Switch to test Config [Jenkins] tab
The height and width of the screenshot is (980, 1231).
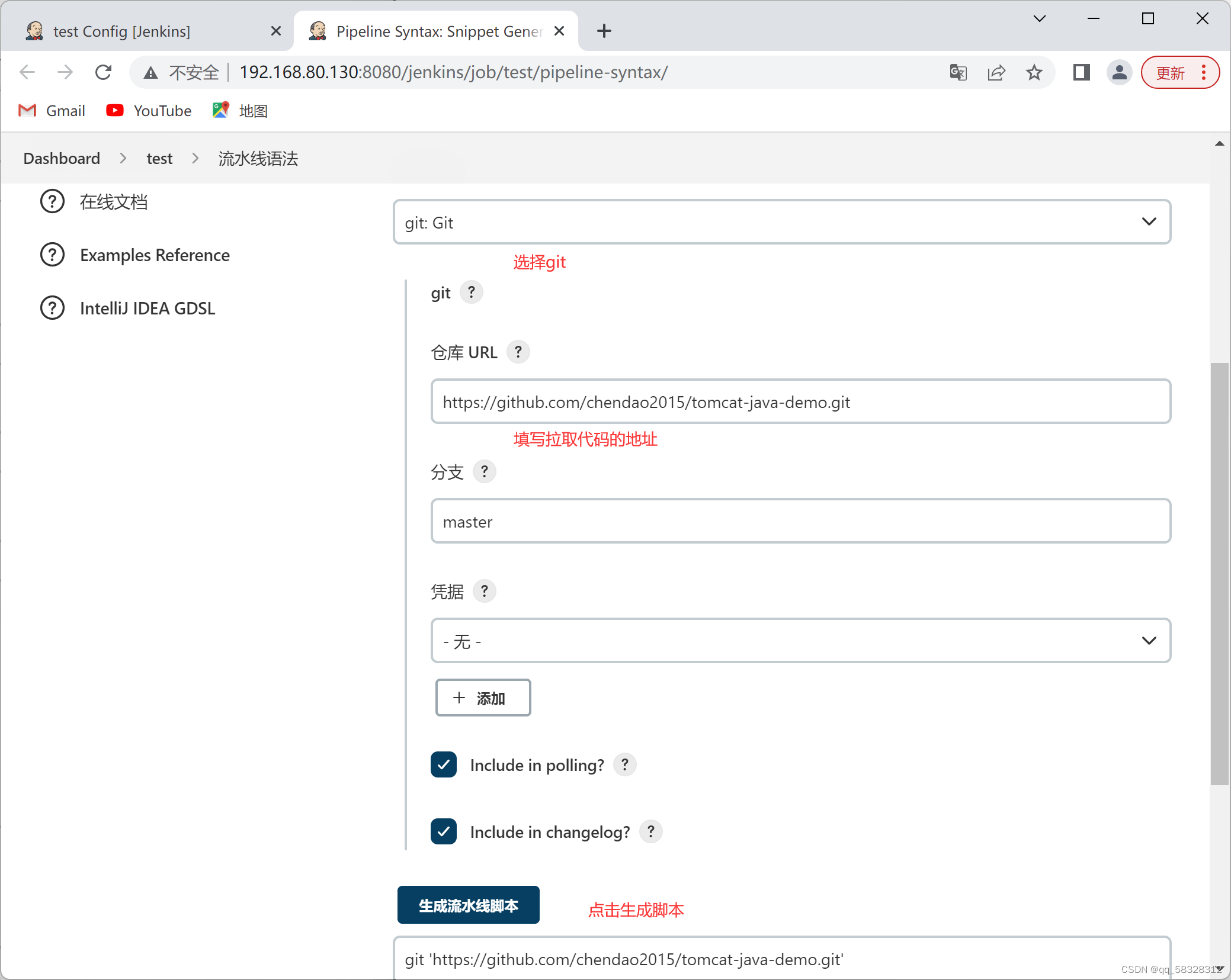121,31
